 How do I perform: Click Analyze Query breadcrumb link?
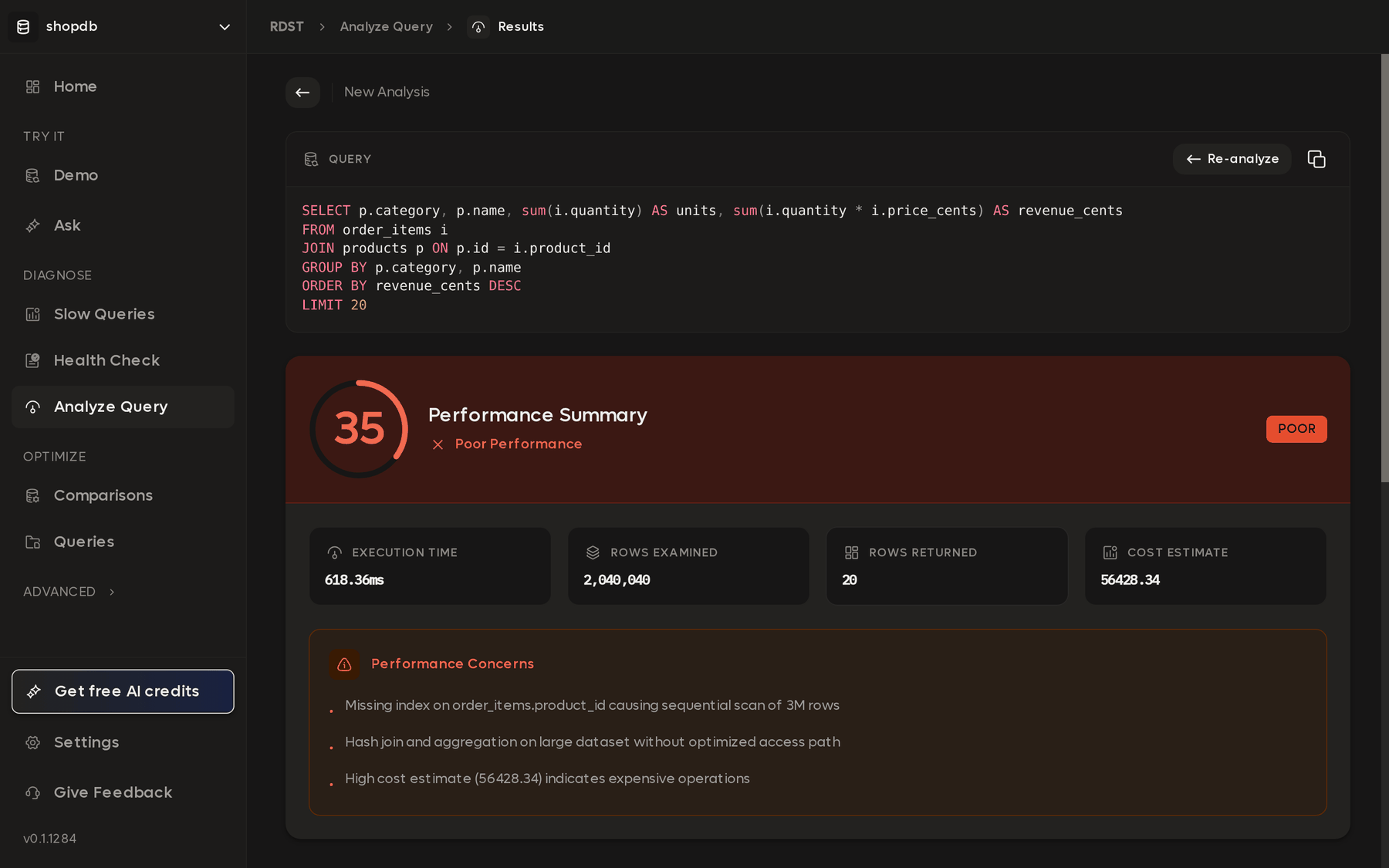pyautogui.click(x=387, y=27)
